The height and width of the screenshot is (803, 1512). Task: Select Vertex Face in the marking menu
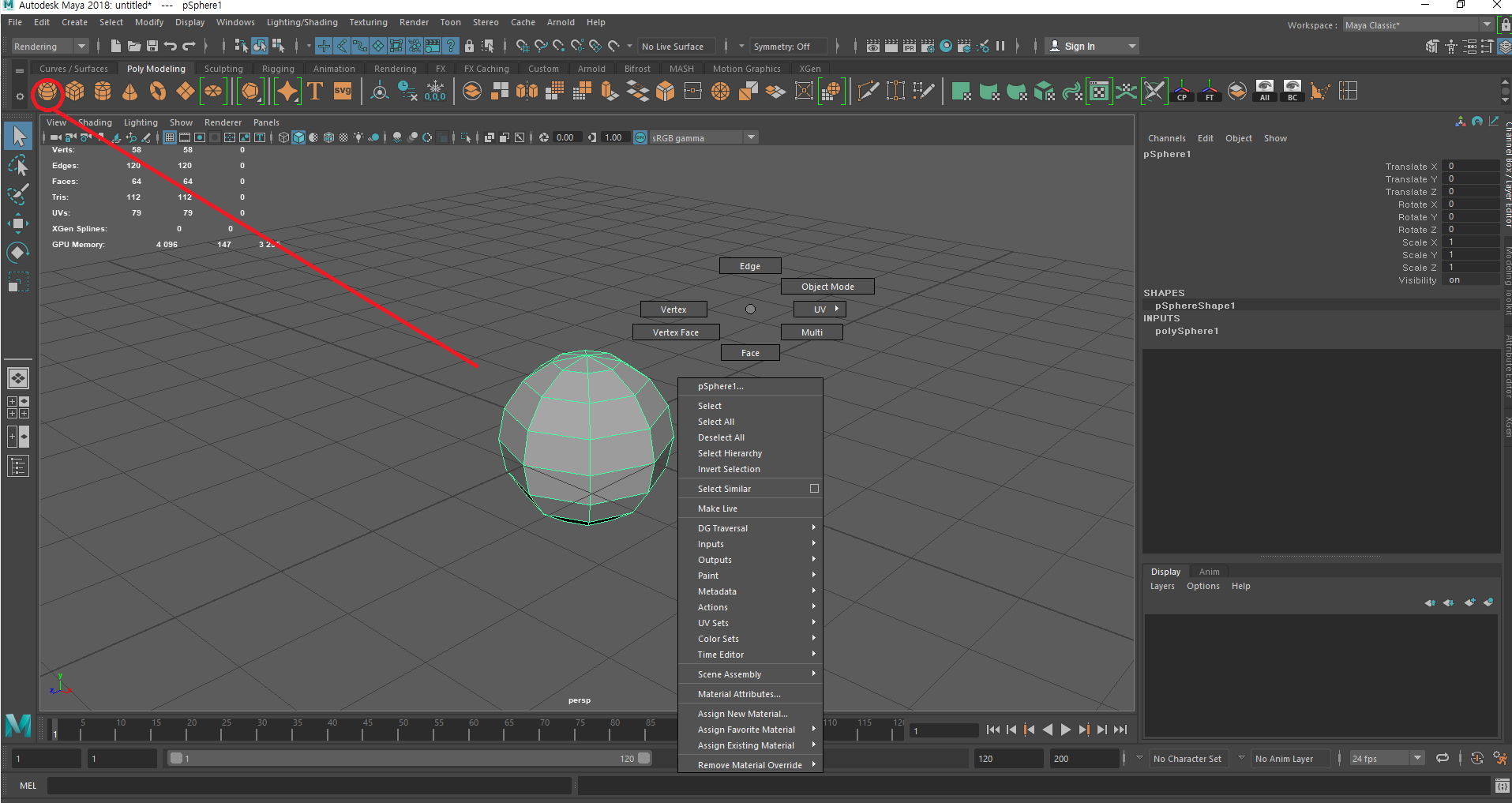click(676, 332)
